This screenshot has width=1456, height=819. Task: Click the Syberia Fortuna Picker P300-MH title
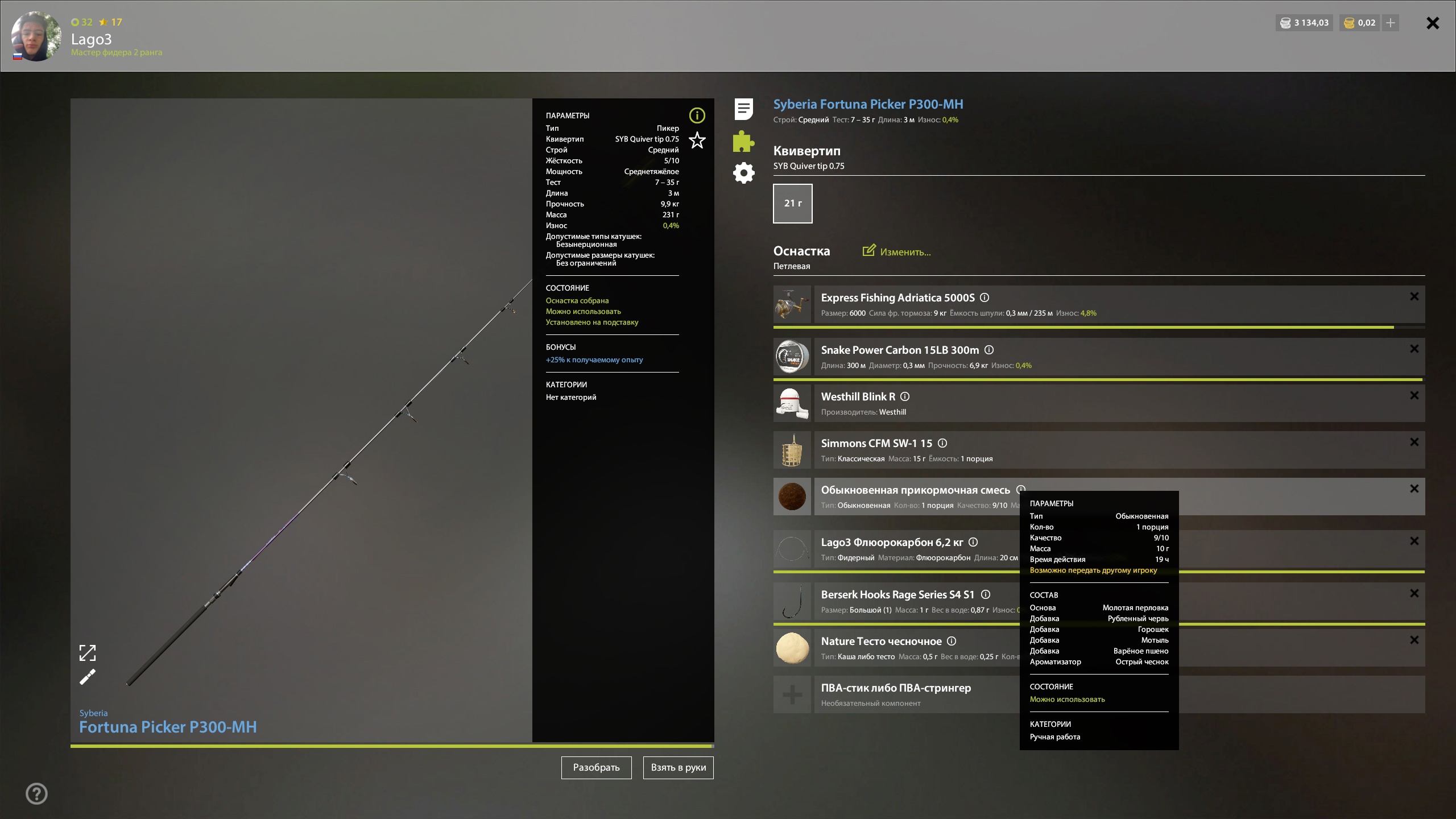(868, 104)
